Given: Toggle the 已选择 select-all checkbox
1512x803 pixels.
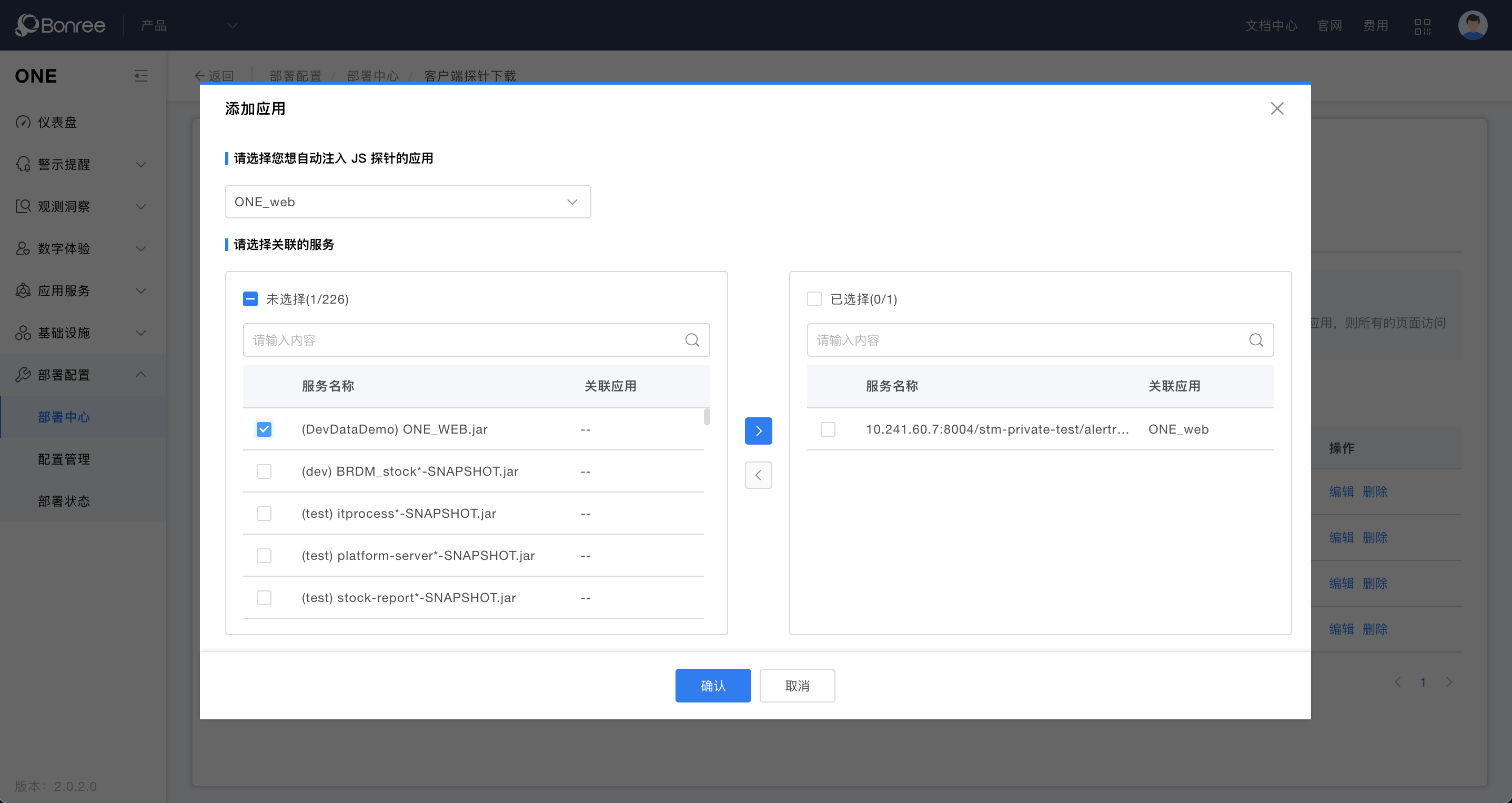Looking at the screenshot, I should (814, 299).
